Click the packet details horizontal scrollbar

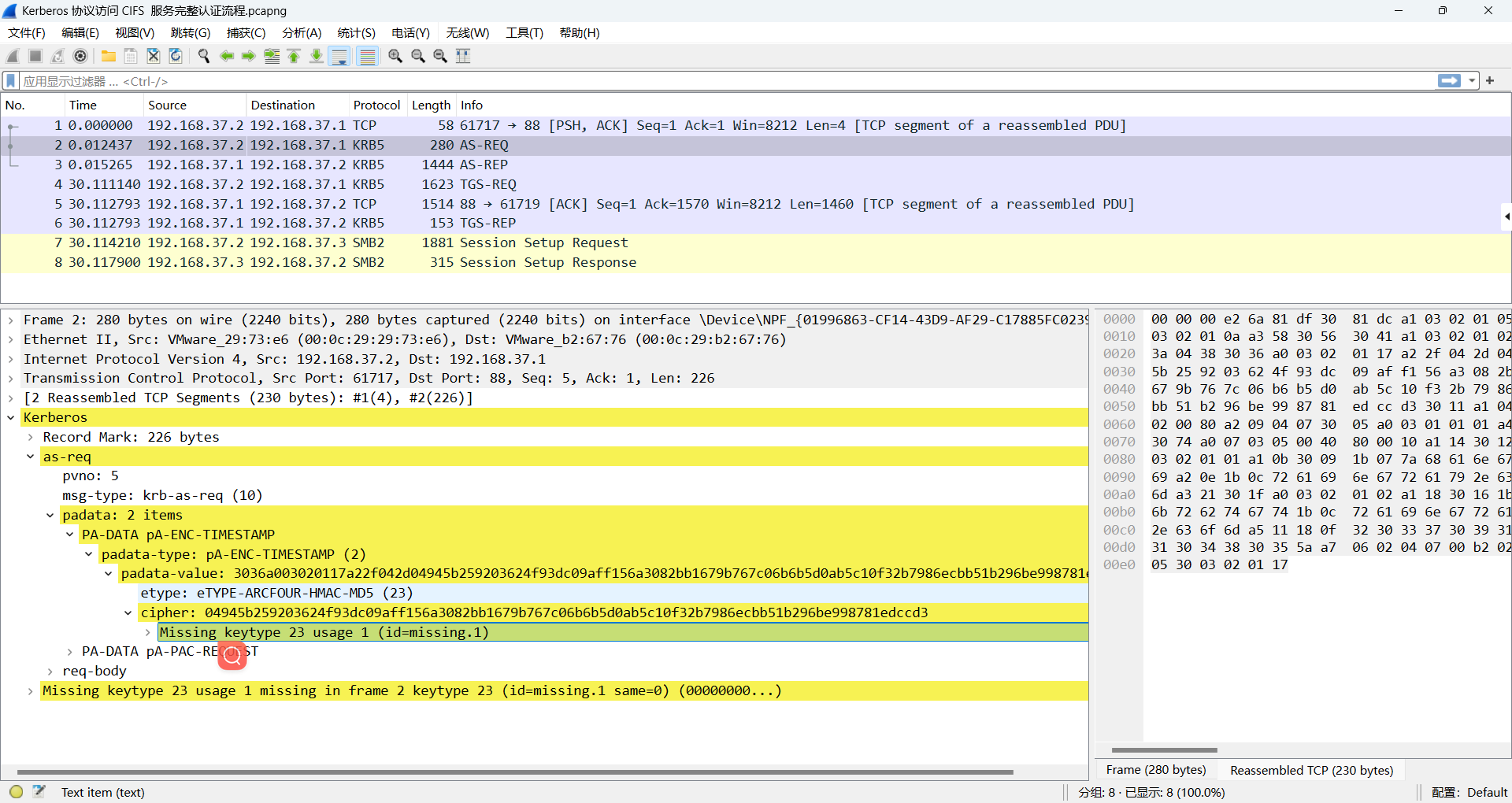coord(514,772)
